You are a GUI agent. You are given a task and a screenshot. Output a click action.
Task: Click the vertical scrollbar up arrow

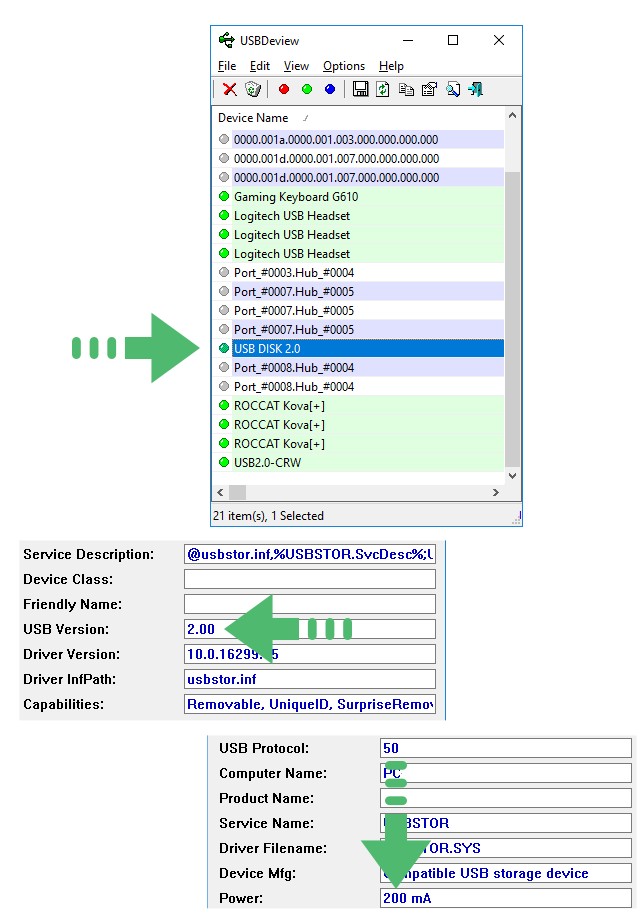click(x=512, y=115)
